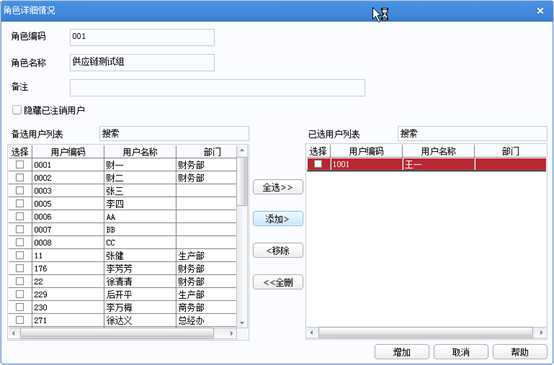Click the 备选用户列表 search box
554x365 pixels.
(174, 134)
